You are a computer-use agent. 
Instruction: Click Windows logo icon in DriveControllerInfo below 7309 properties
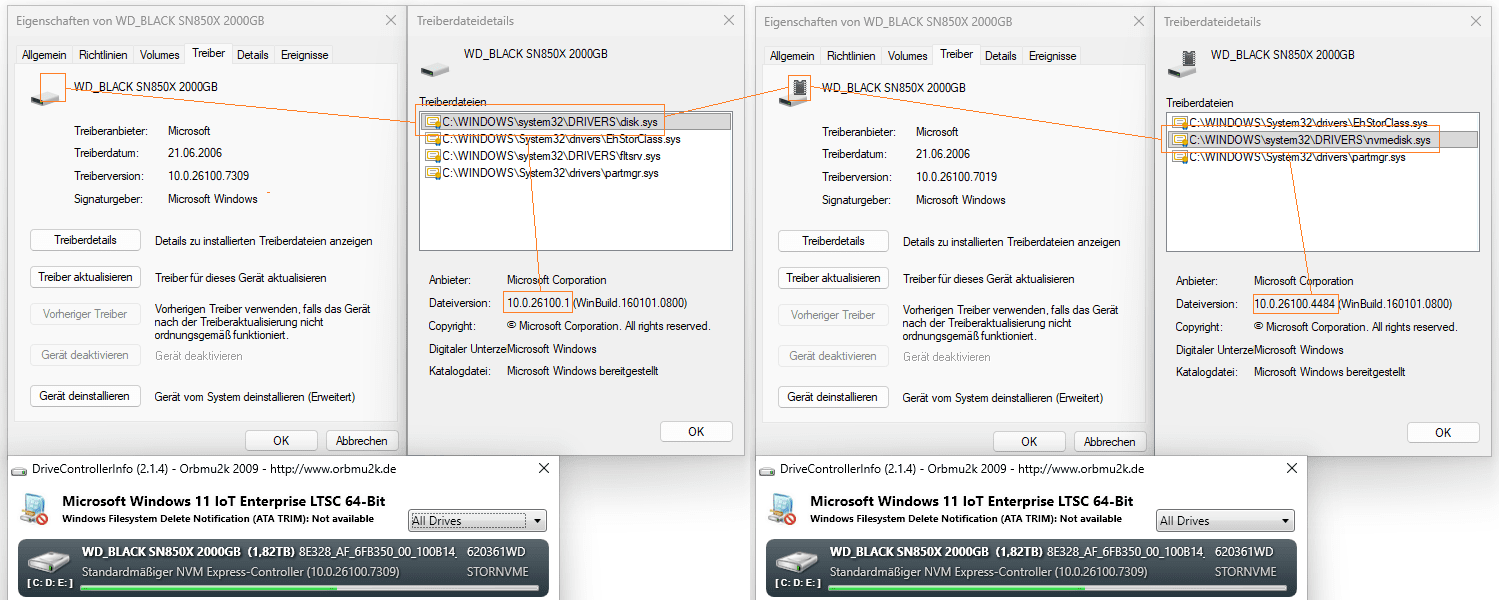pyautogui.click(x=34, y=508)
